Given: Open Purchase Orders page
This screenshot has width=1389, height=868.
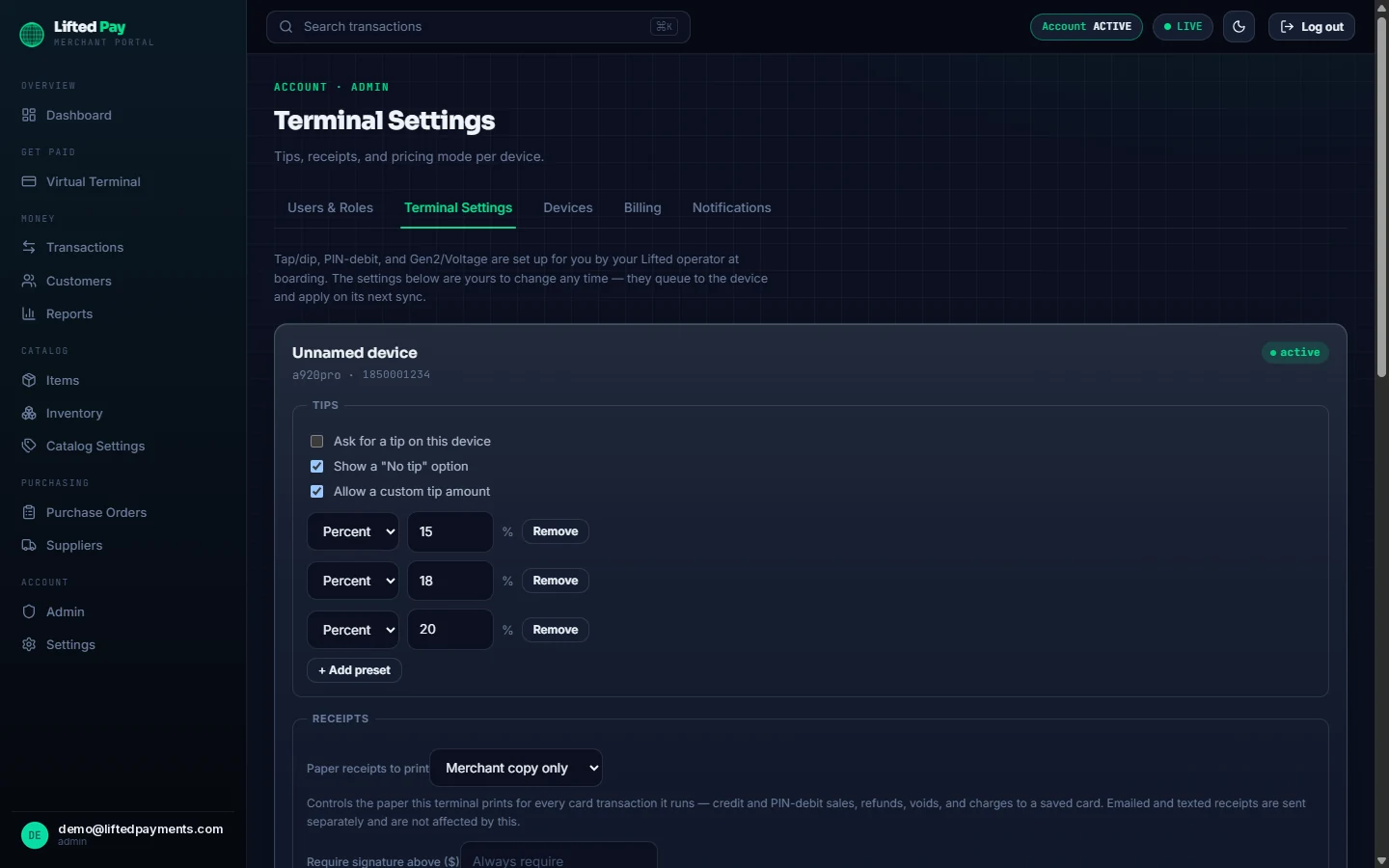Looking at the screenshot, I should coord(96,512).
